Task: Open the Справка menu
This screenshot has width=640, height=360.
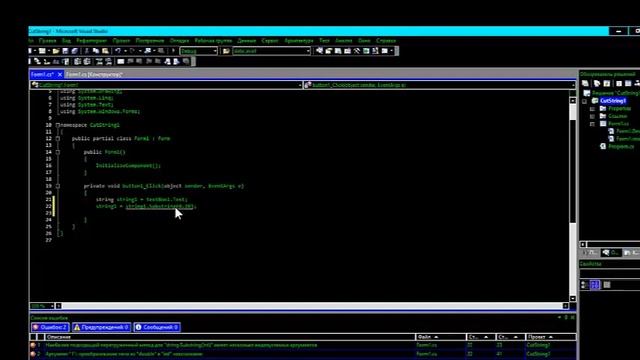Action: pos(386,41)
